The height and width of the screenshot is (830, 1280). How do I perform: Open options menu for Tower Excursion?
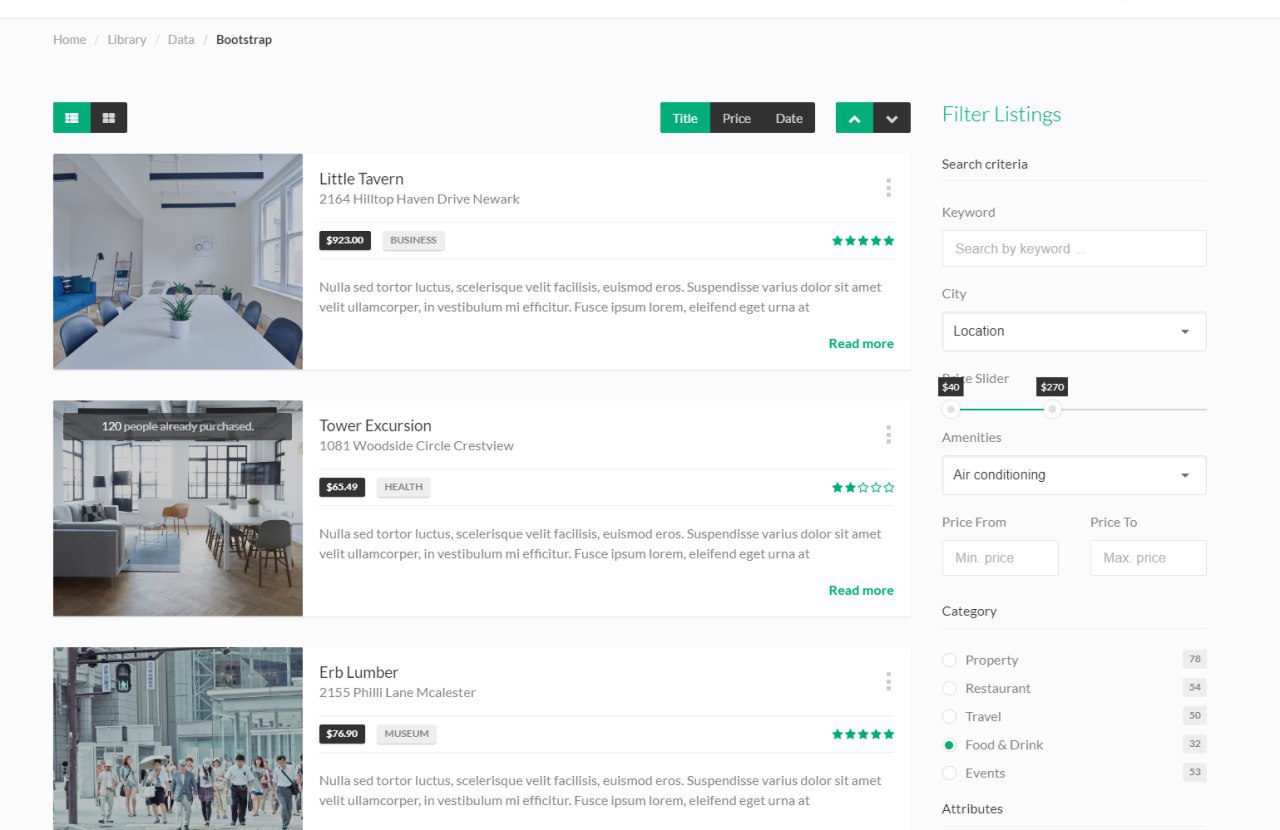click(x=888, y=435)
